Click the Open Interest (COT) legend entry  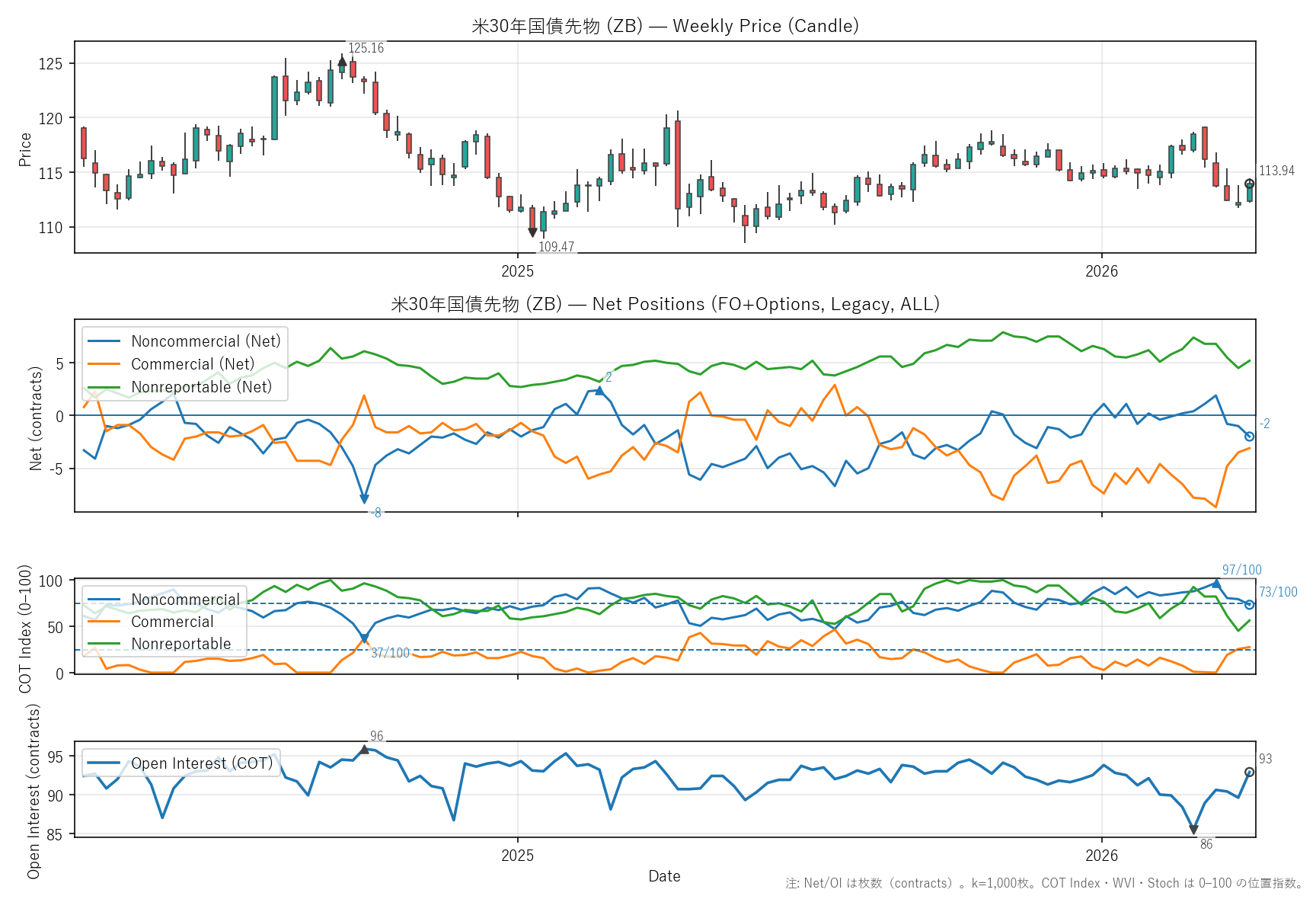pos(201,763)
